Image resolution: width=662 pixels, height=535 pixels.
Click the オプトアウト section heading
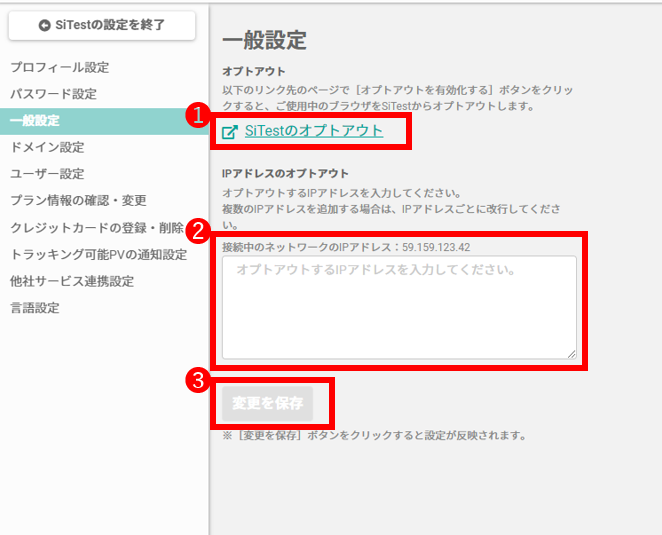pyautogui.click(x=254, y=71)
